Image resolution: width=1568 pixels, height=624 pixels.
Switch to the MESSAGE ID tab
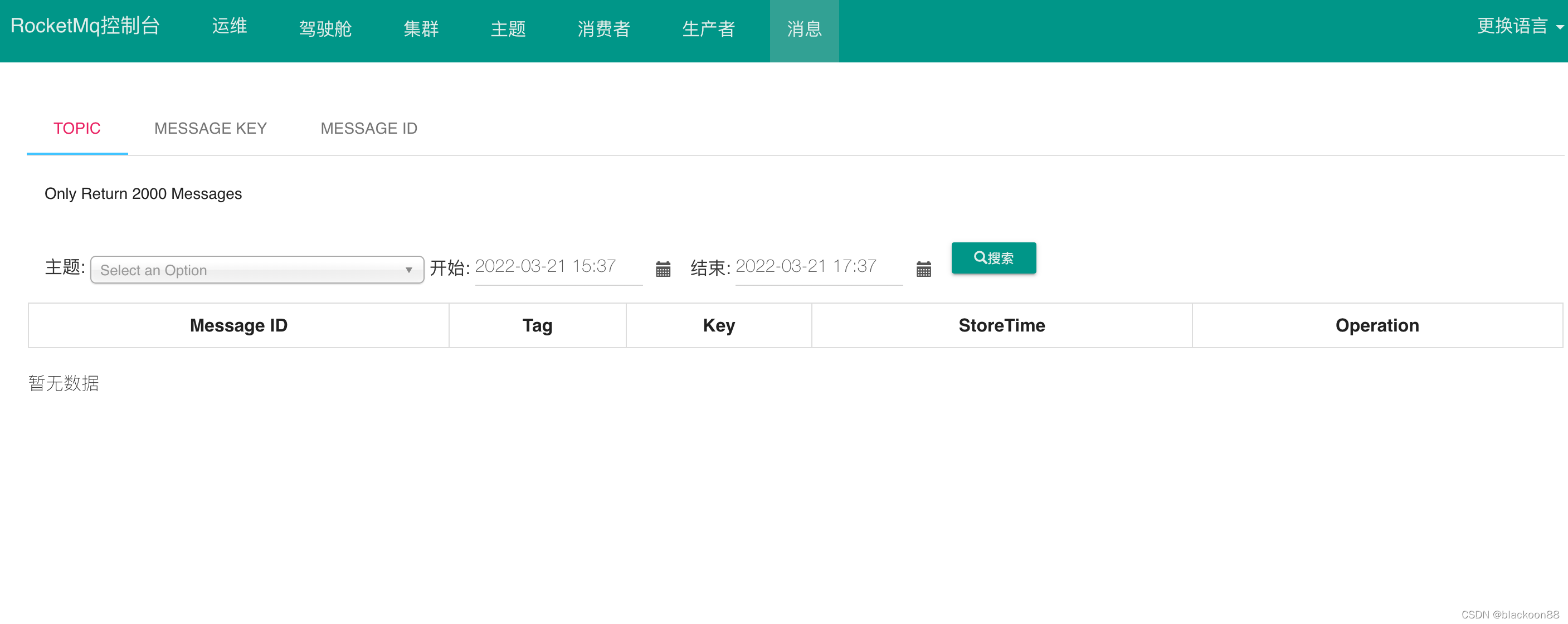pos(369,129)
